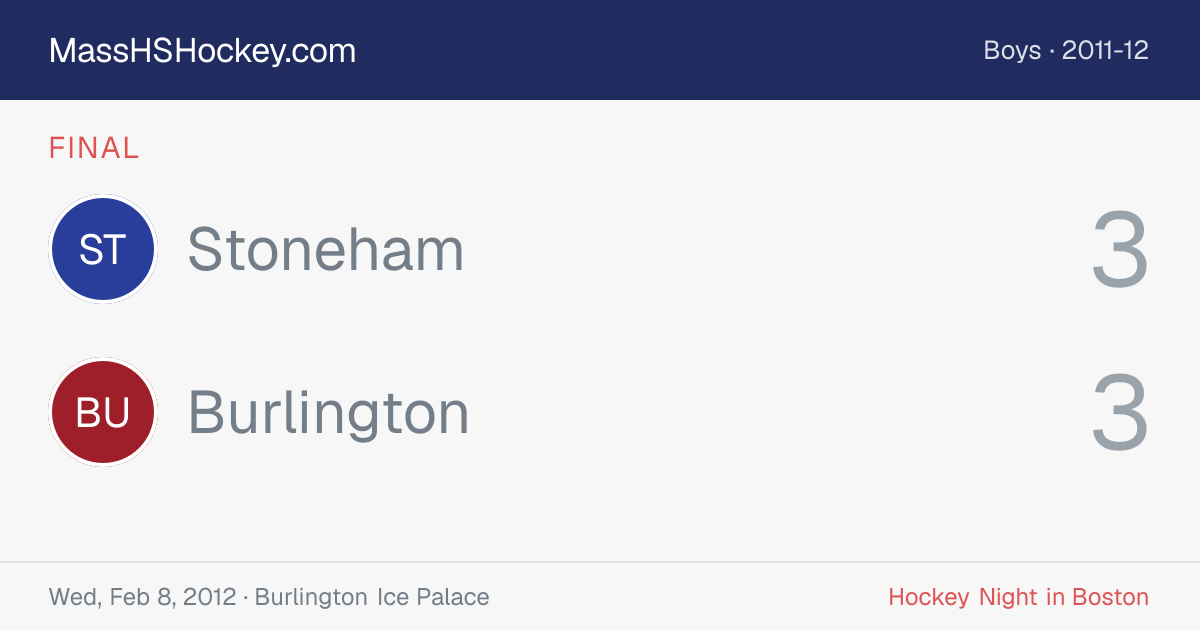Open the Stoneham team name

click(x=326, y=249)
